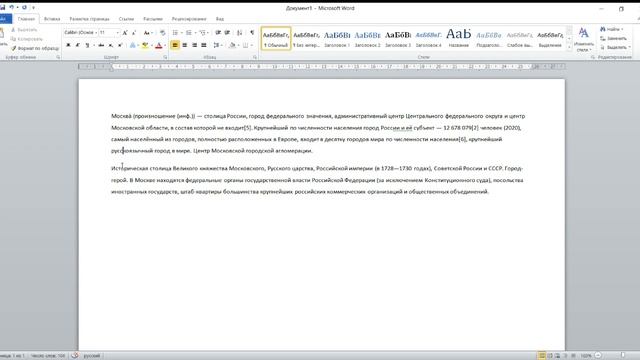Increase paragraph indent
The height and width of the screenshot is (360, 640).
pyautogui.click(x=227, y=33)
